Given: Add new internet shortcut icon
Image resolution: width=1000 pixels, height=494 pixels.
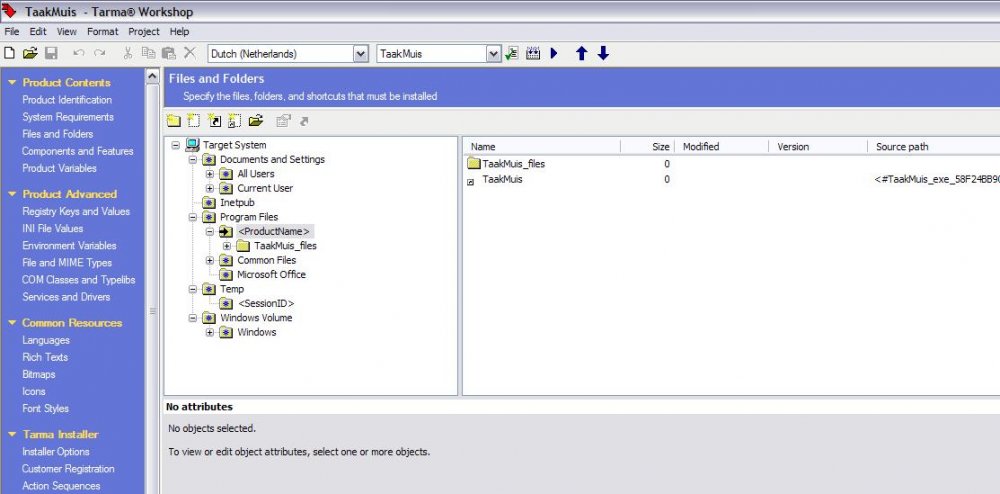Looking at the screenshot, I should pyautogui.click(x=235, y=120).
